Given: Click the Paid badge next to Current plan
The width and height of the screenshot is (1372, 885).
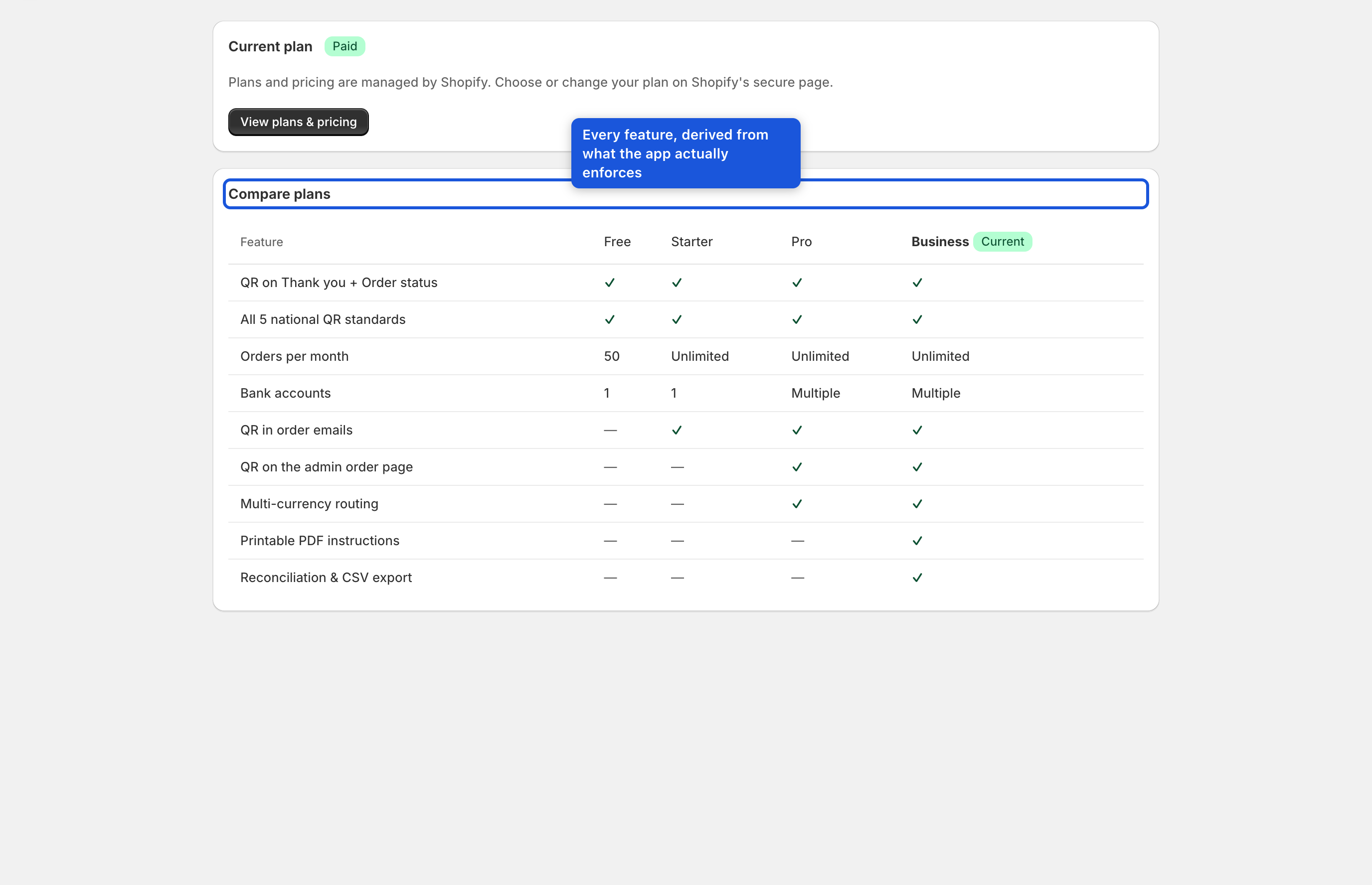Looking at the screenshot, I should point(345,46).
